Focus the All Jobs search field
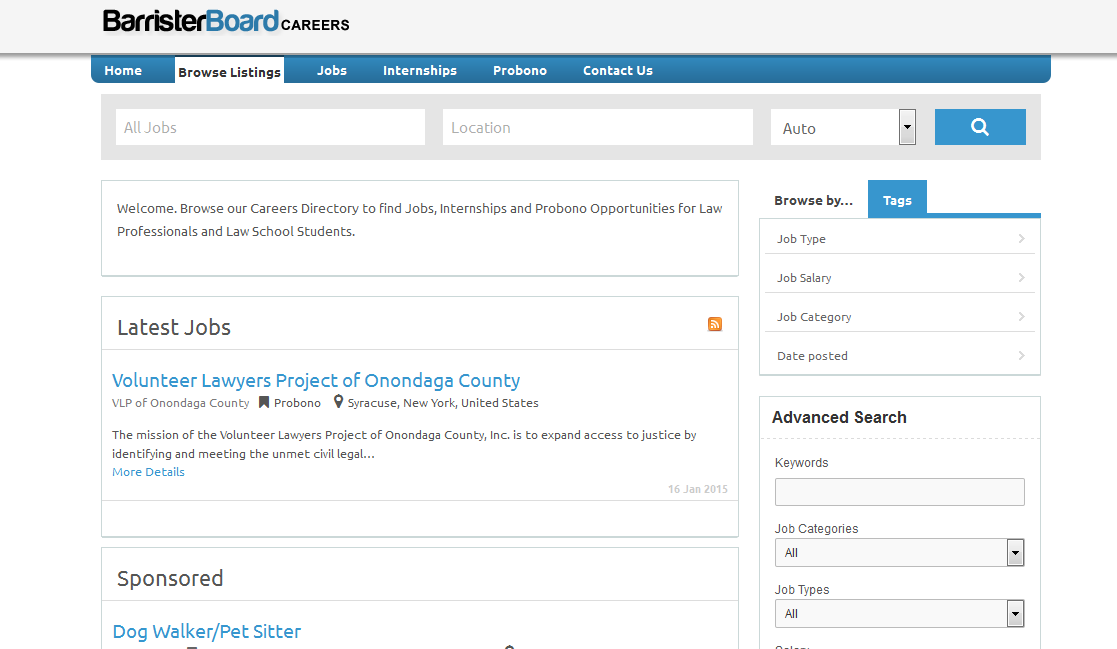This screenshot has height=649, width=1117. click(x=270, y=128)
